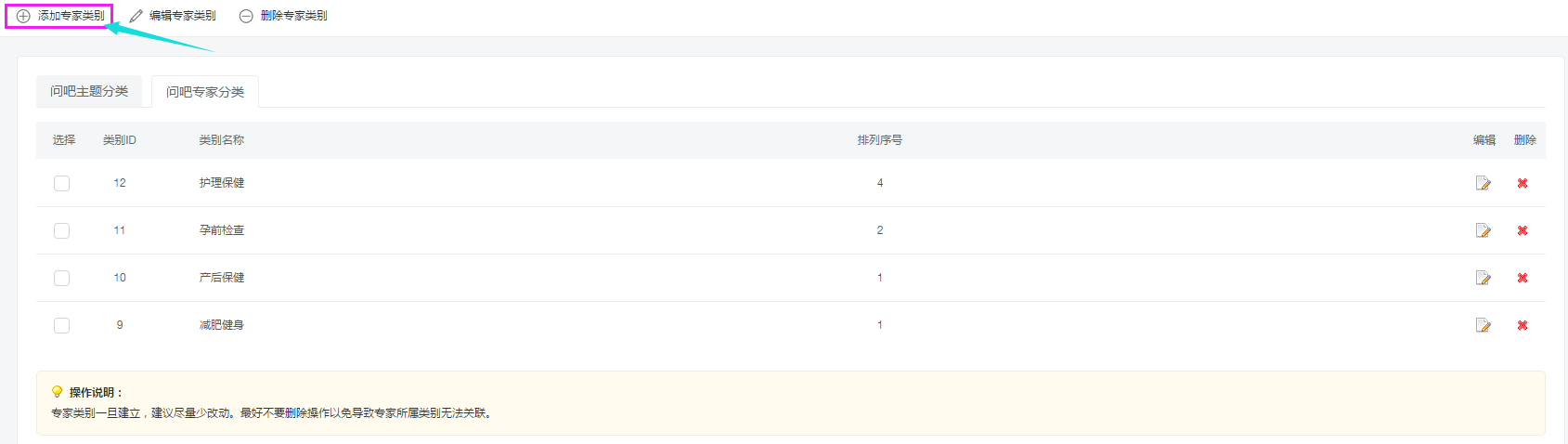Image resolution: width=1568 pixels, height=444 pixels.
Task: Click 添加专家类别 button
Action: 60,16
